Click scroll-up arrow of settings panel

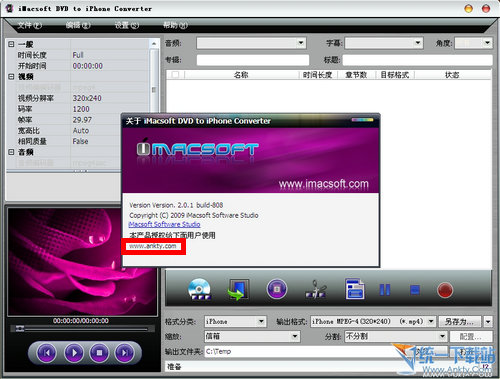click(154, 44)
